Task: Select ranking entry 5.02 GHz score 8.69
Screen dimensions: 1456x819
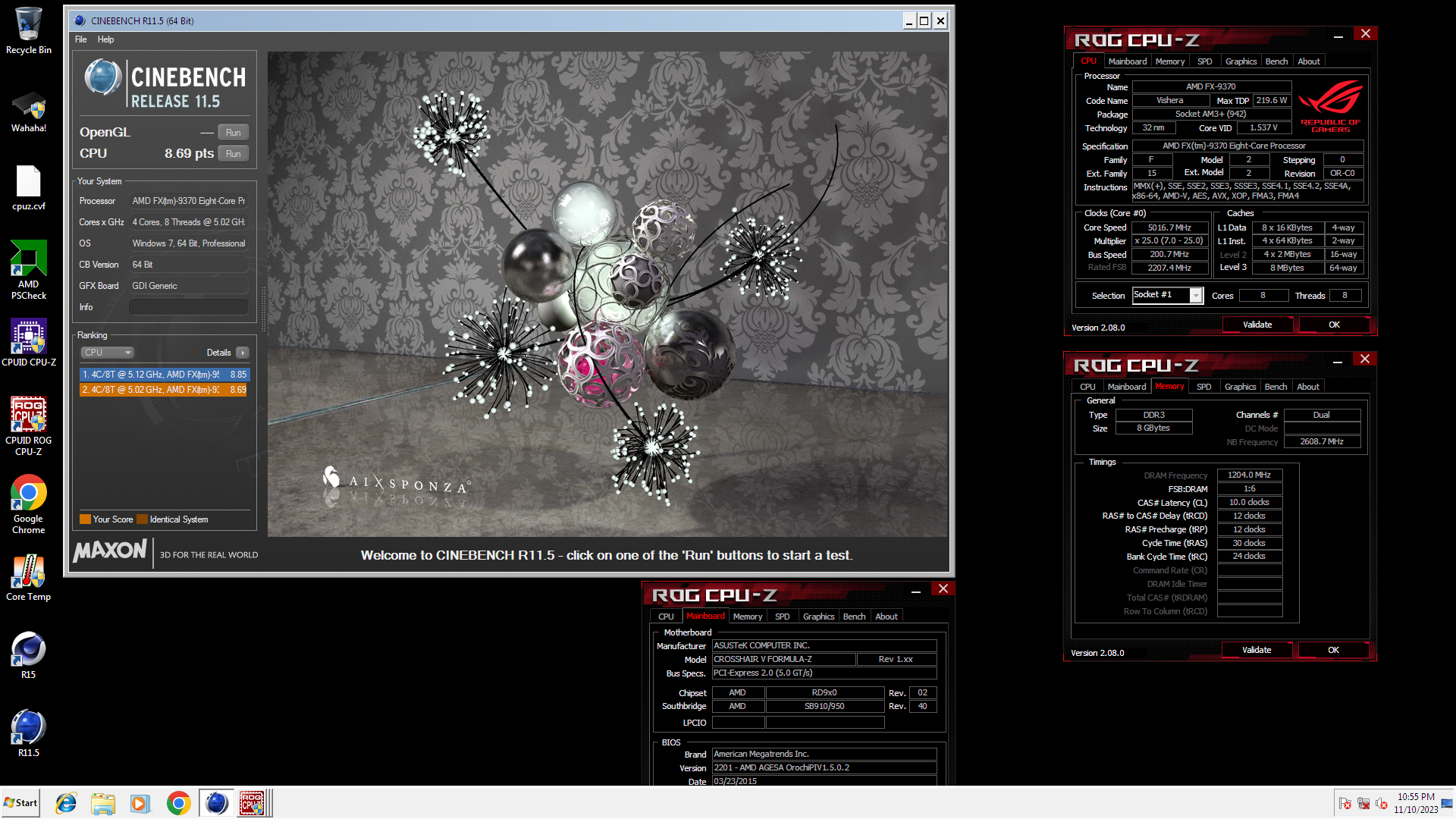Action: (x=165, y=390)
